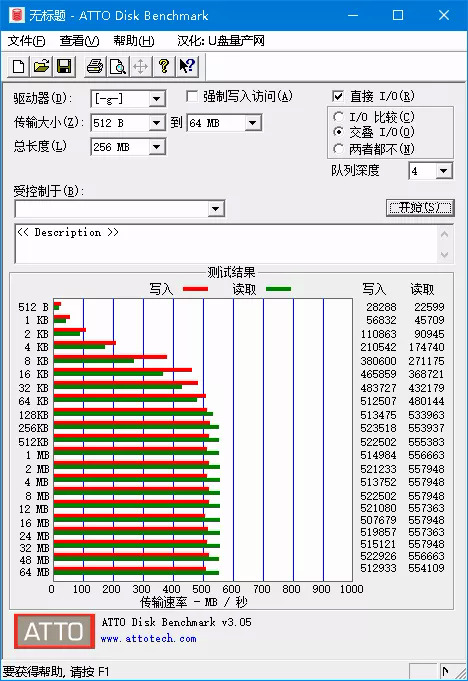Click the read value 174740

tap(426, 347)
